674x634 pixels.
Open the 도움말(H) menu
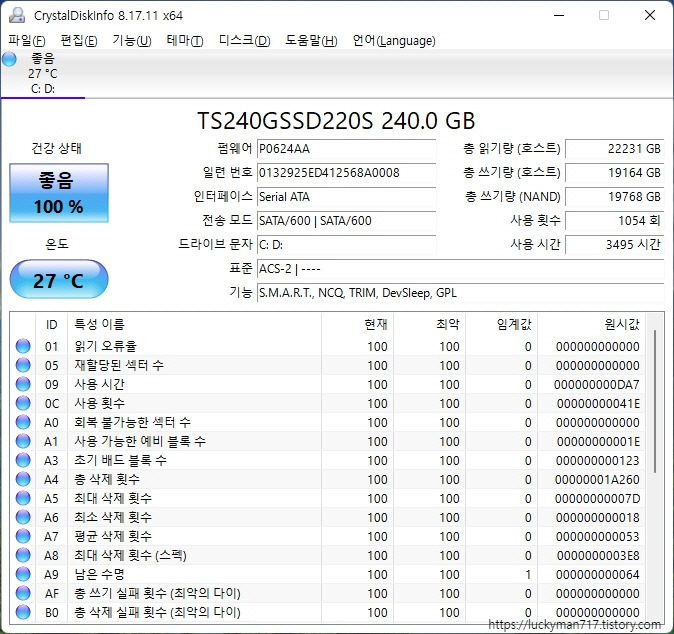(311, 40)
